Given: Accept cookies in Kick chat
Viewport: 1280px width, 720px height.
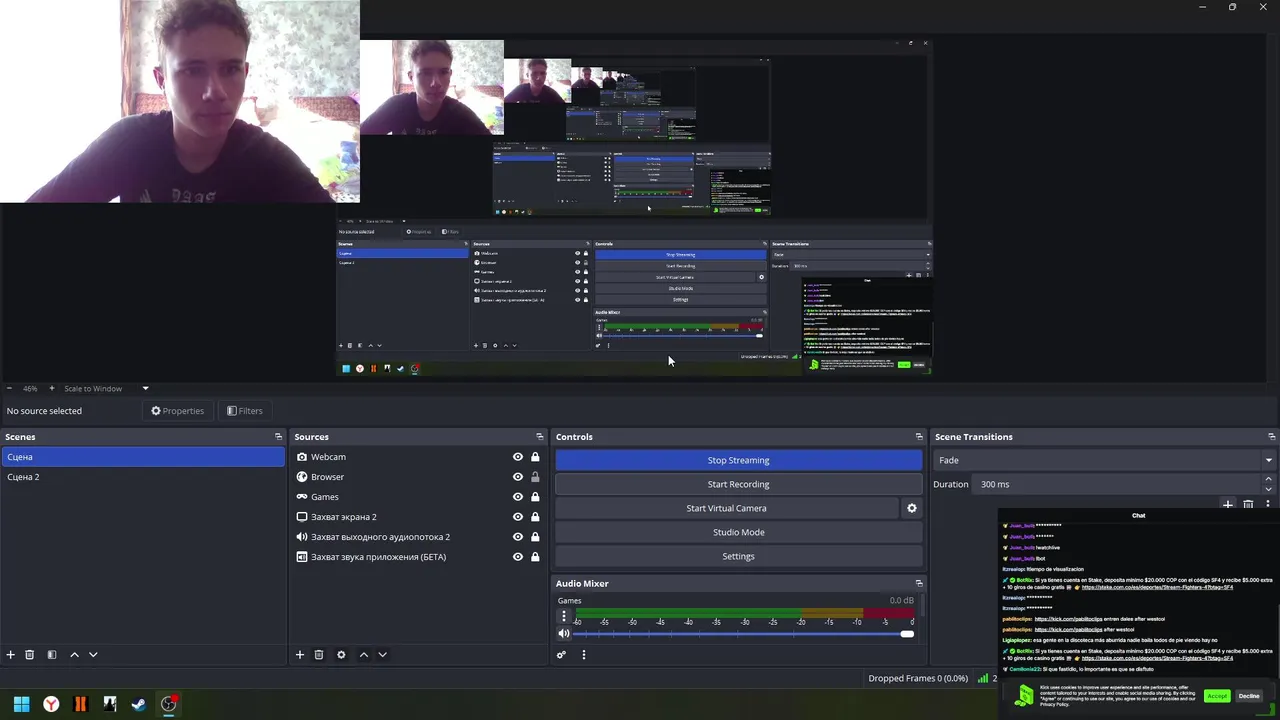Looking at the screenshot, I should 1217,696.
